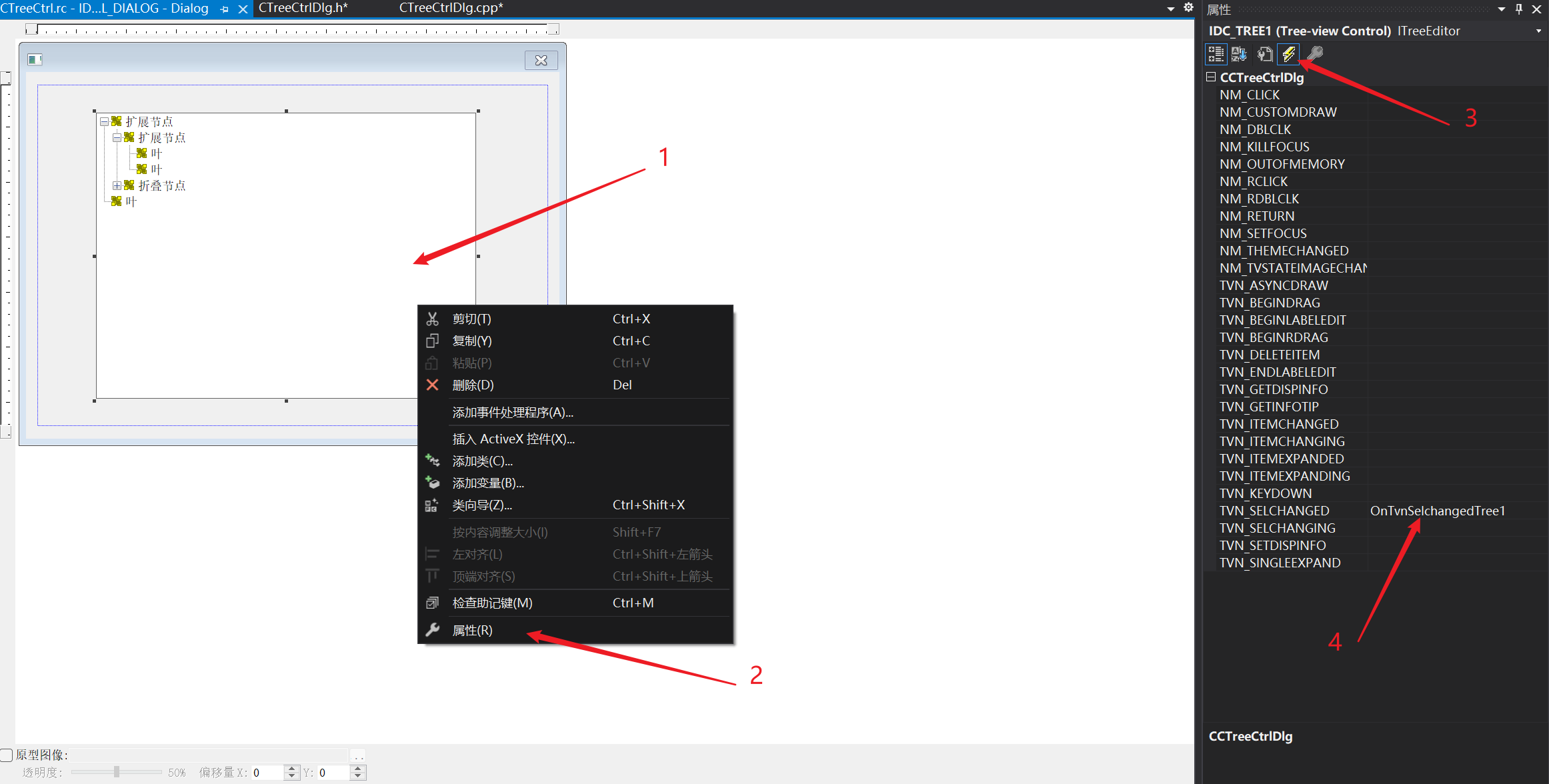Click the class wizard icon next to 类向导(Z)
The height and width of the screenshot is (784, 1549).
pos(432,505)
